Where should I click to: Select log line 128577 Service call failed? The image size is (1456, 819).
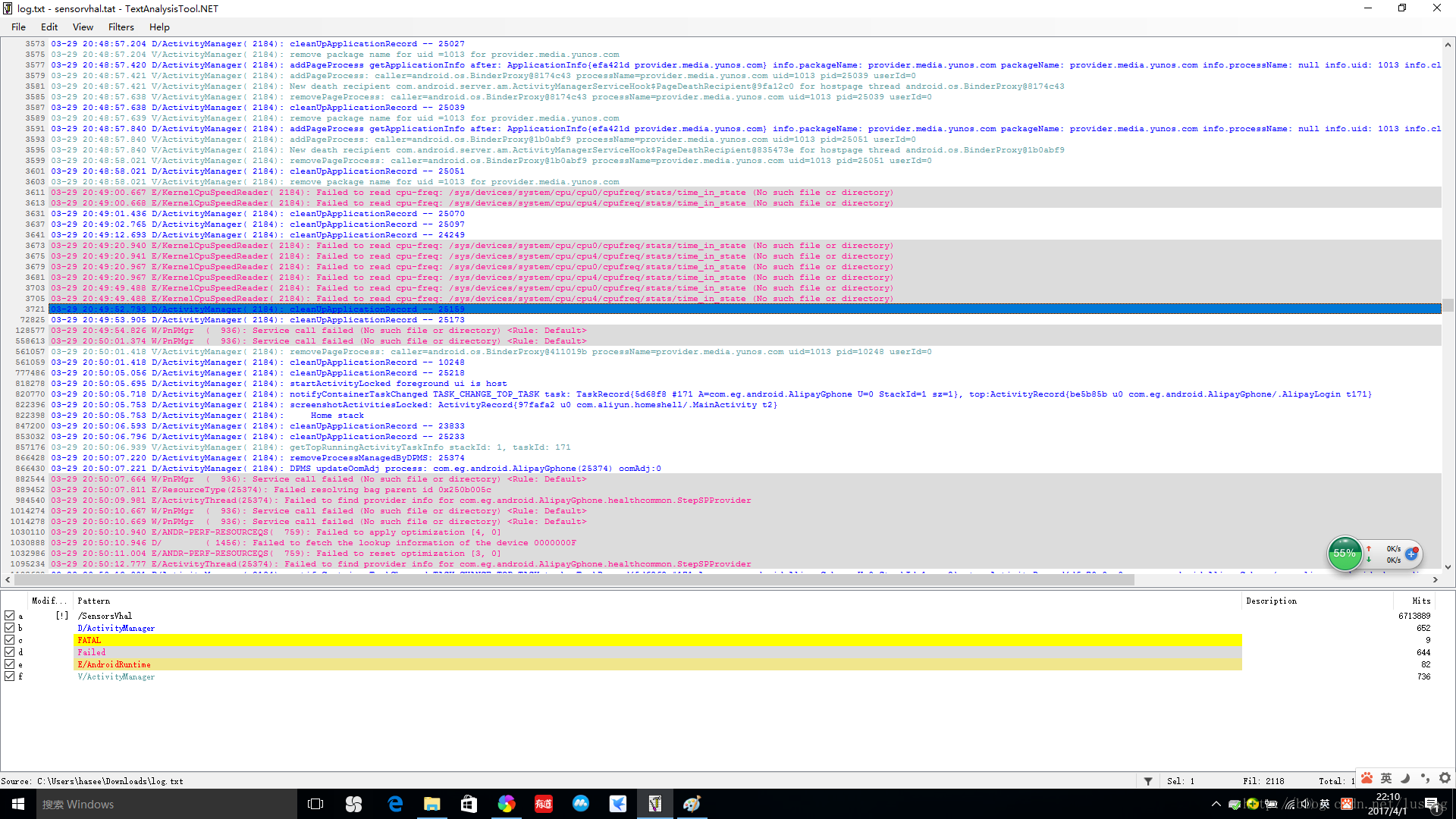tap(745, 331)
